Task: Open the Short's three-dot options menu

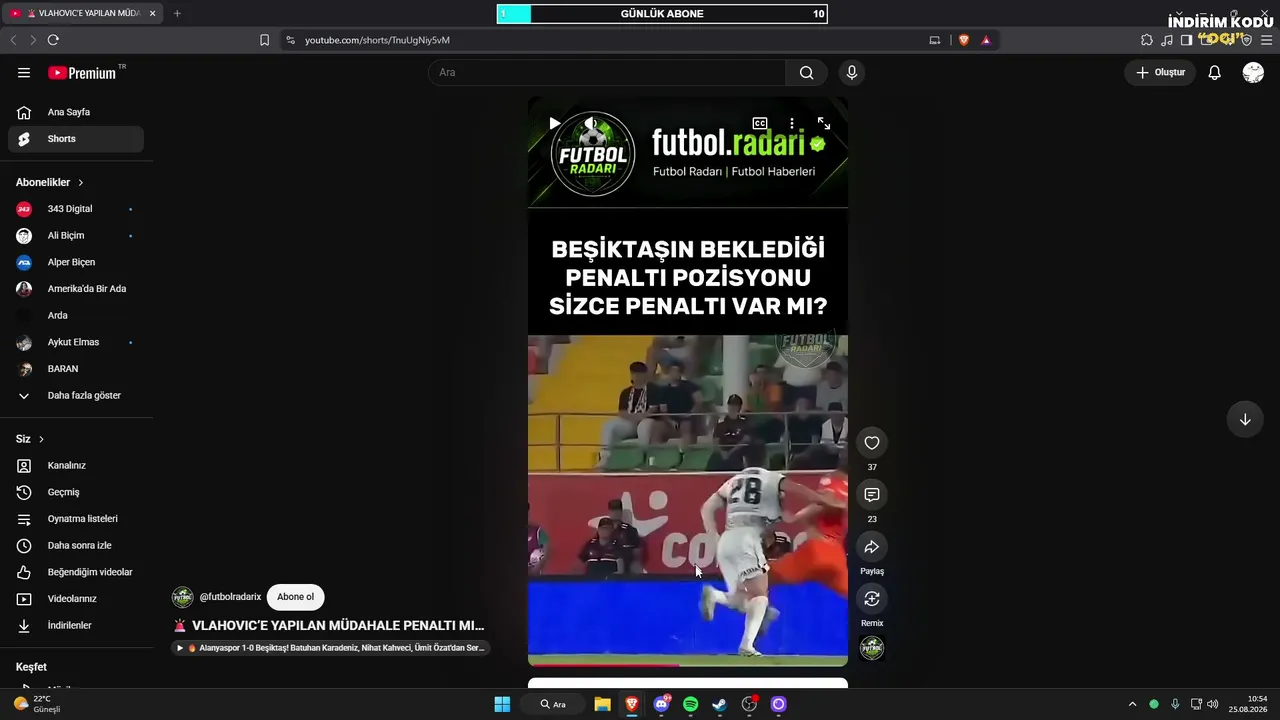Action: 792,123
